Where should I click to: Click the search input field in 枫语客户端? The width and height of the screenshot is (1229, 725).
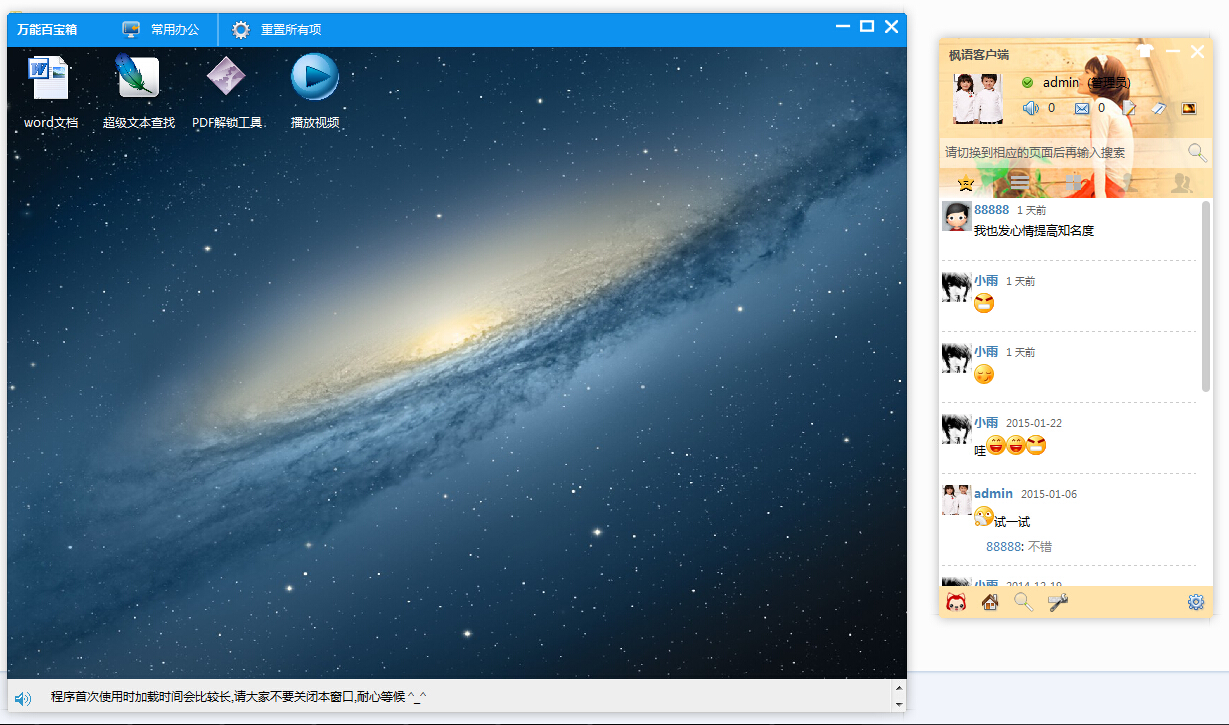pyautogui.click(x=1060, y=153)
